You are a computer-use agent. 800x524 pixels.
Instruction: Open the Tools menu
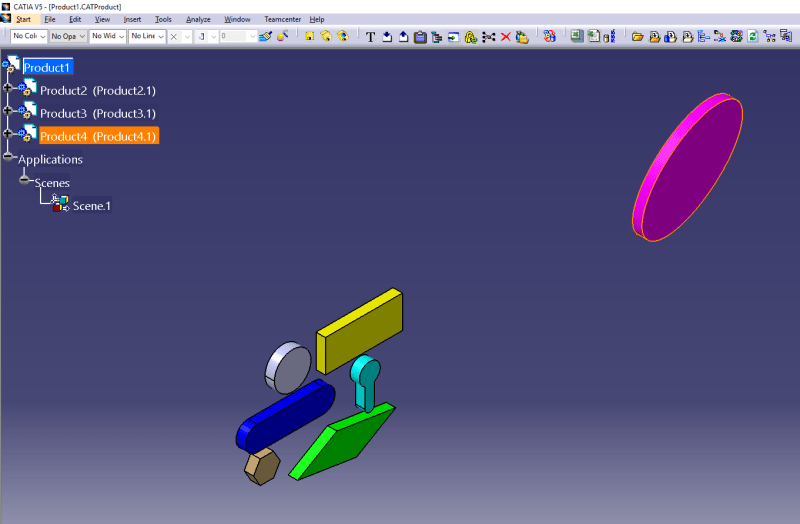163,19
